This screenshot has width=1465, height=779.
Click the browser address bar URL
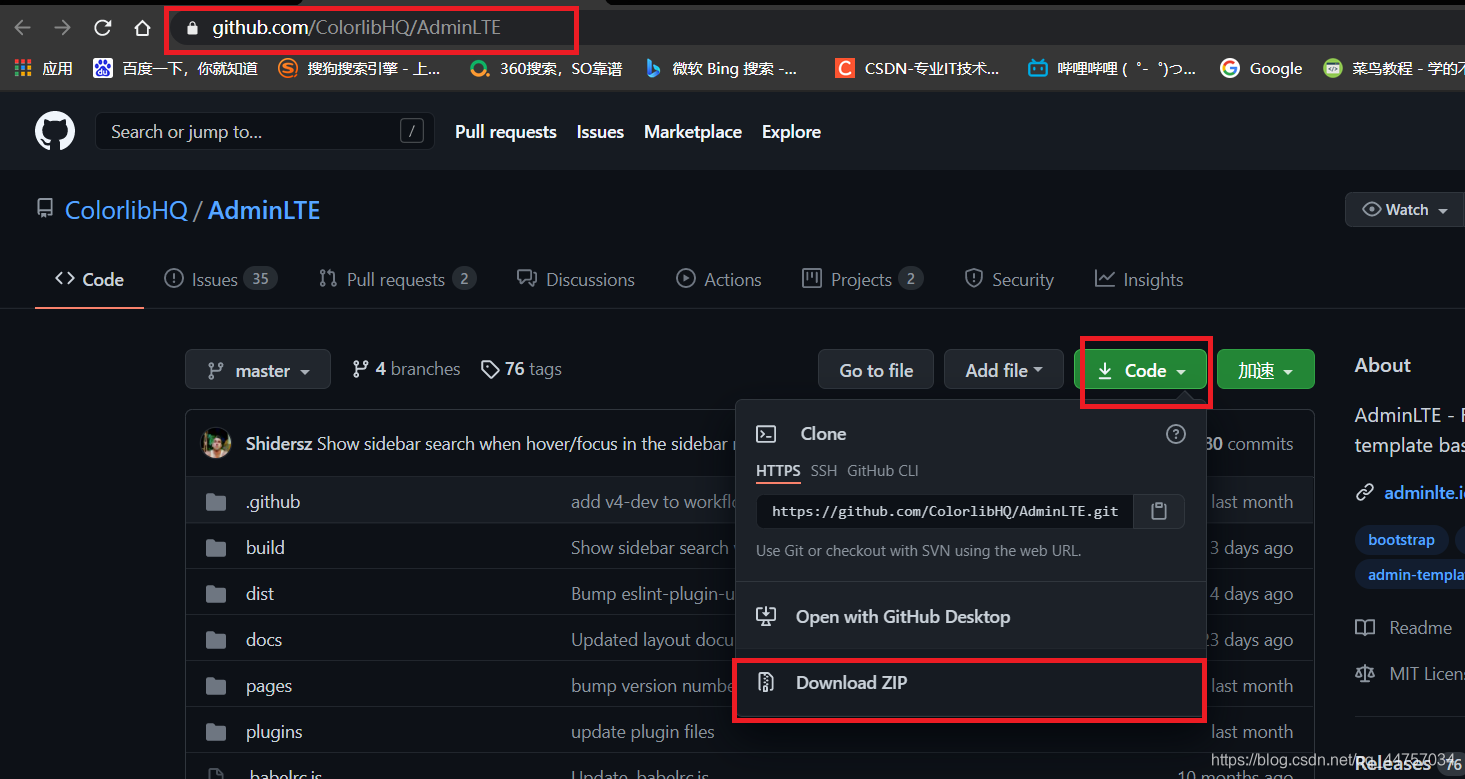[x=356, y=28]
